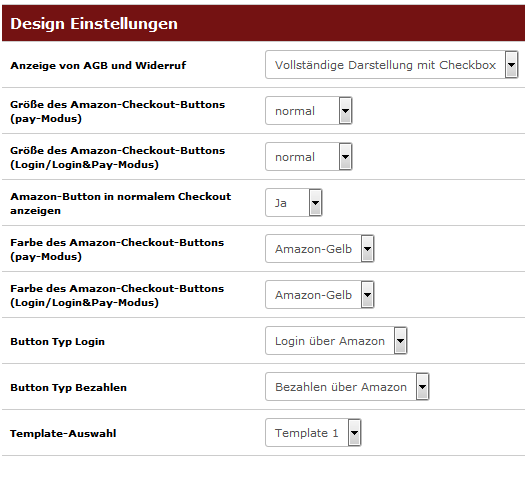Click arrow next to the Ja value
This screenshot has width=525, height=478.
[x=315, y=203]
